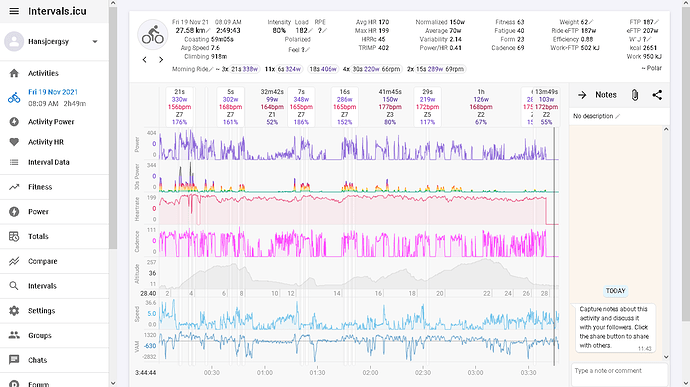This screenshot has height=387, width=690.
Task: Click the Cadence chart axis label
Action: pos(137,242)
